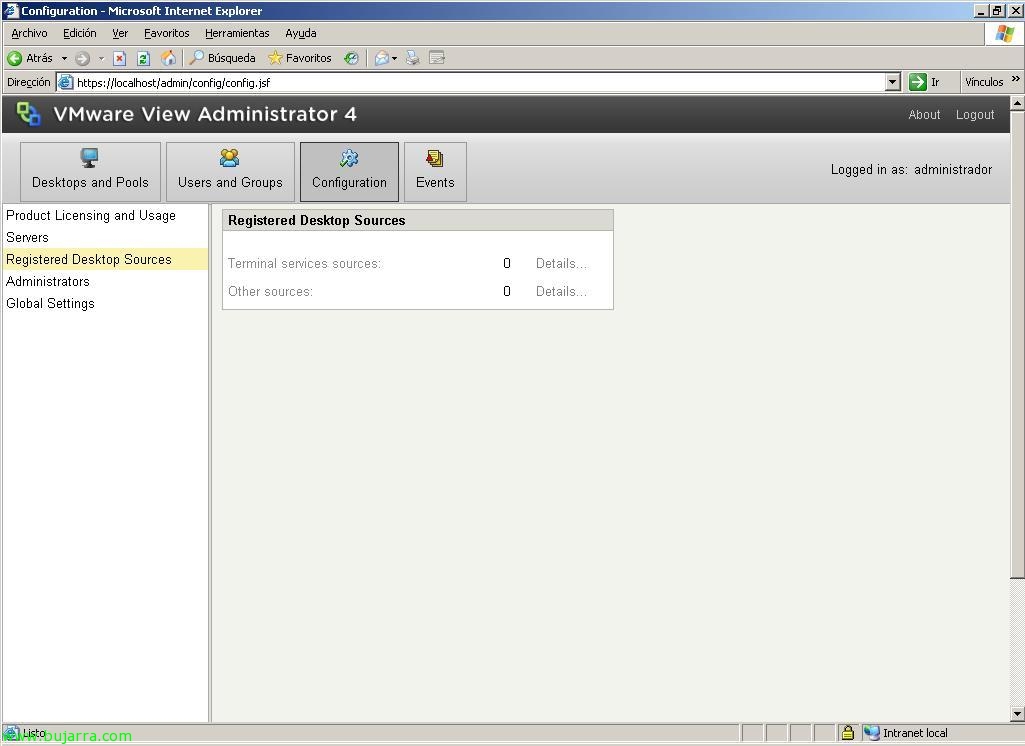Click the Listo status bar text
This screenshot has height=746, width=1025.
click(34, 733)
